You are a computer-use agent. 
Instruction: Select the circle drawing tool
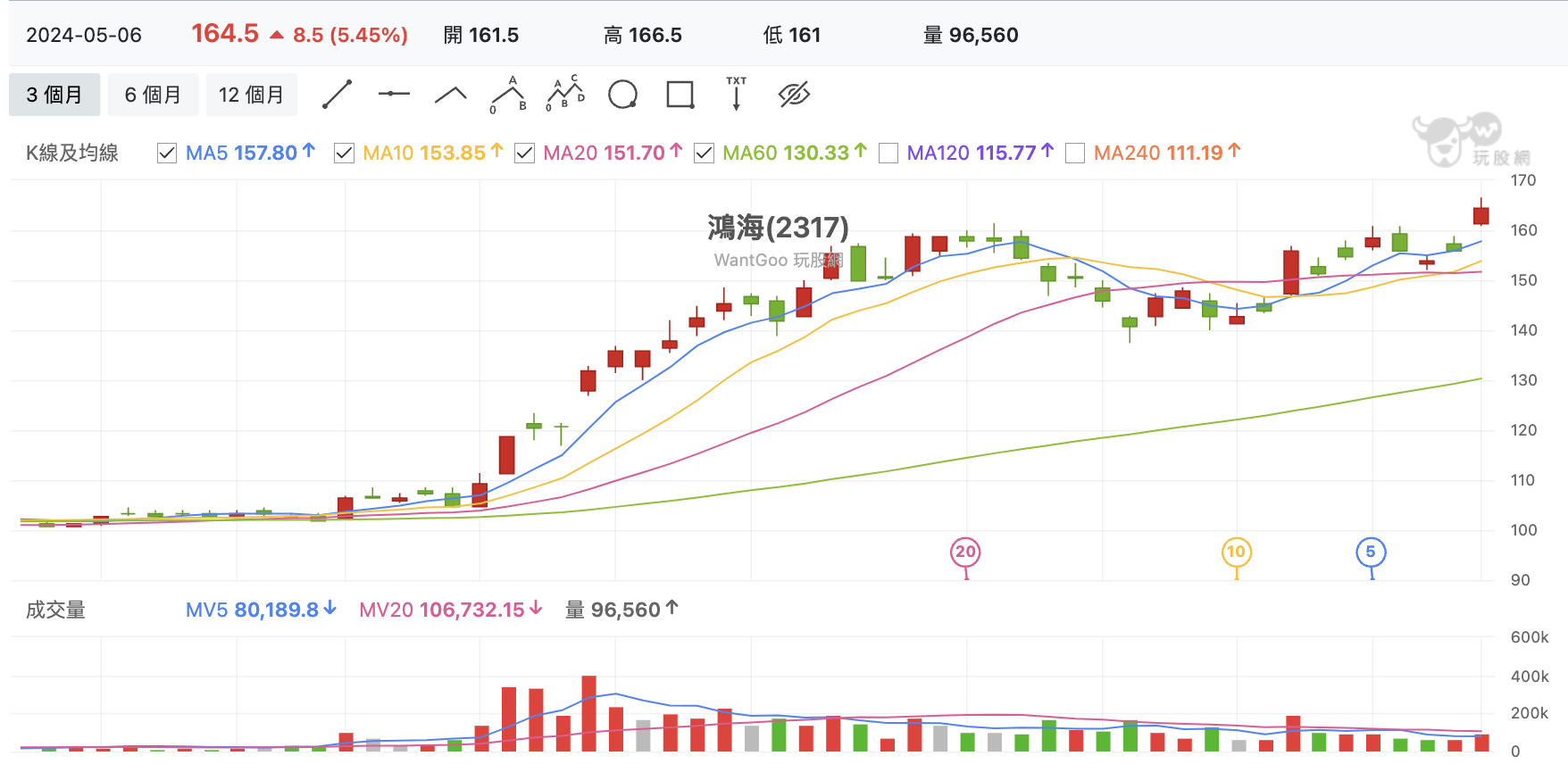tap(622, 94)
